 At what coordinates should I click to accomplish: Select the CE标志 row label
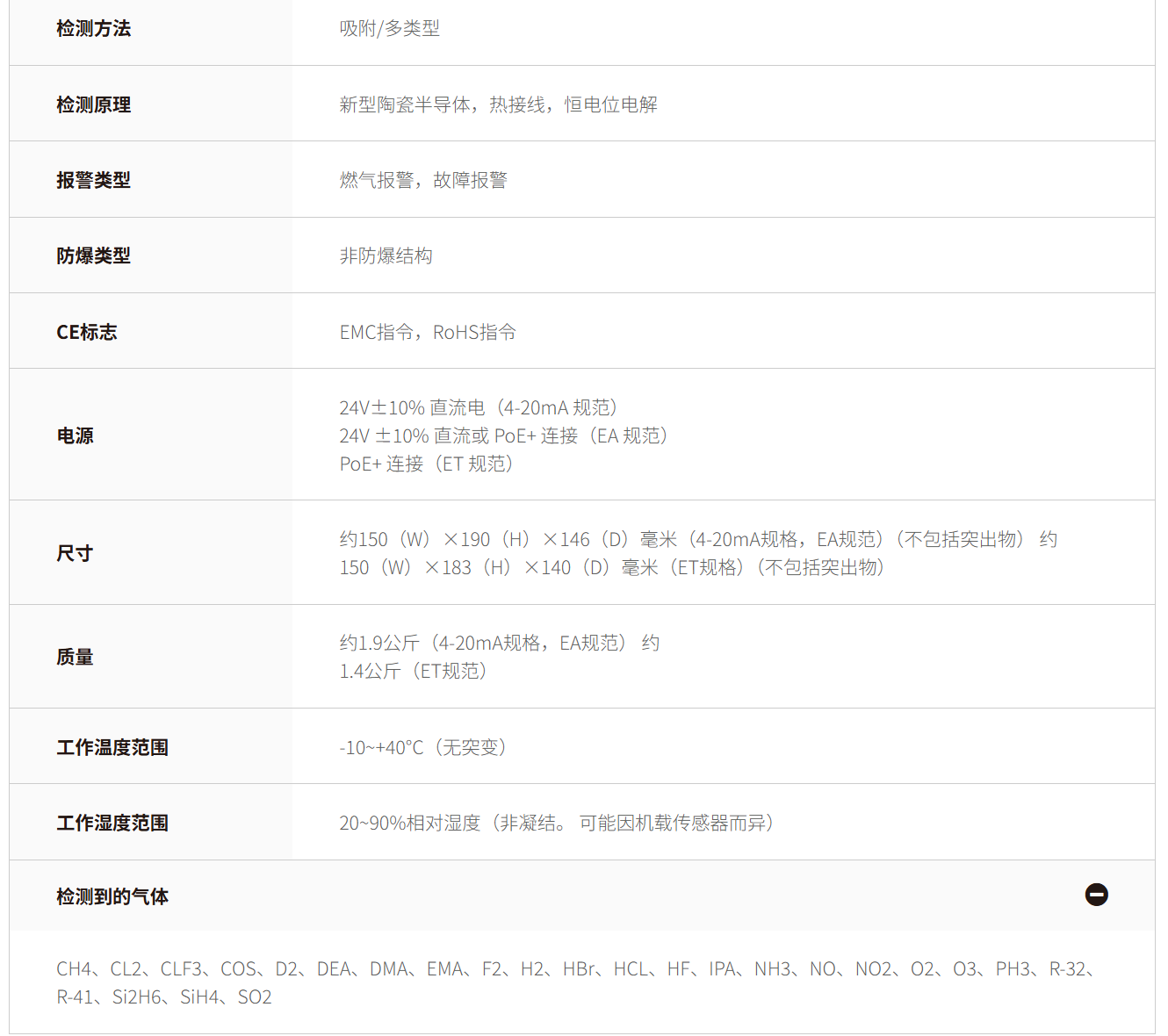click(87, 332)
